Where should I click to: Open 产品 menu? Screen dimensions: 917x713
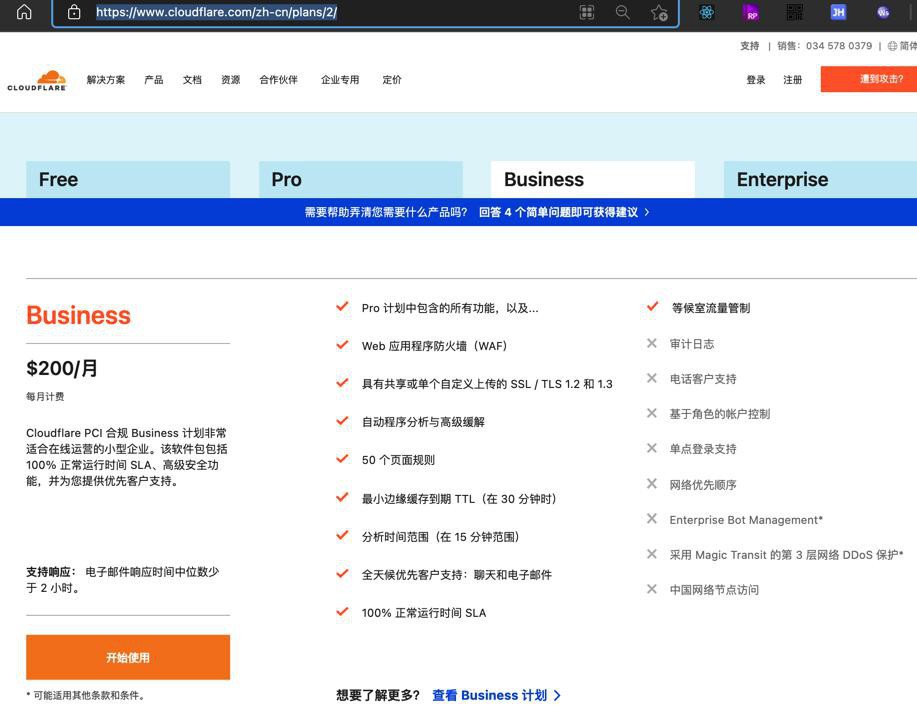point(154,80)
